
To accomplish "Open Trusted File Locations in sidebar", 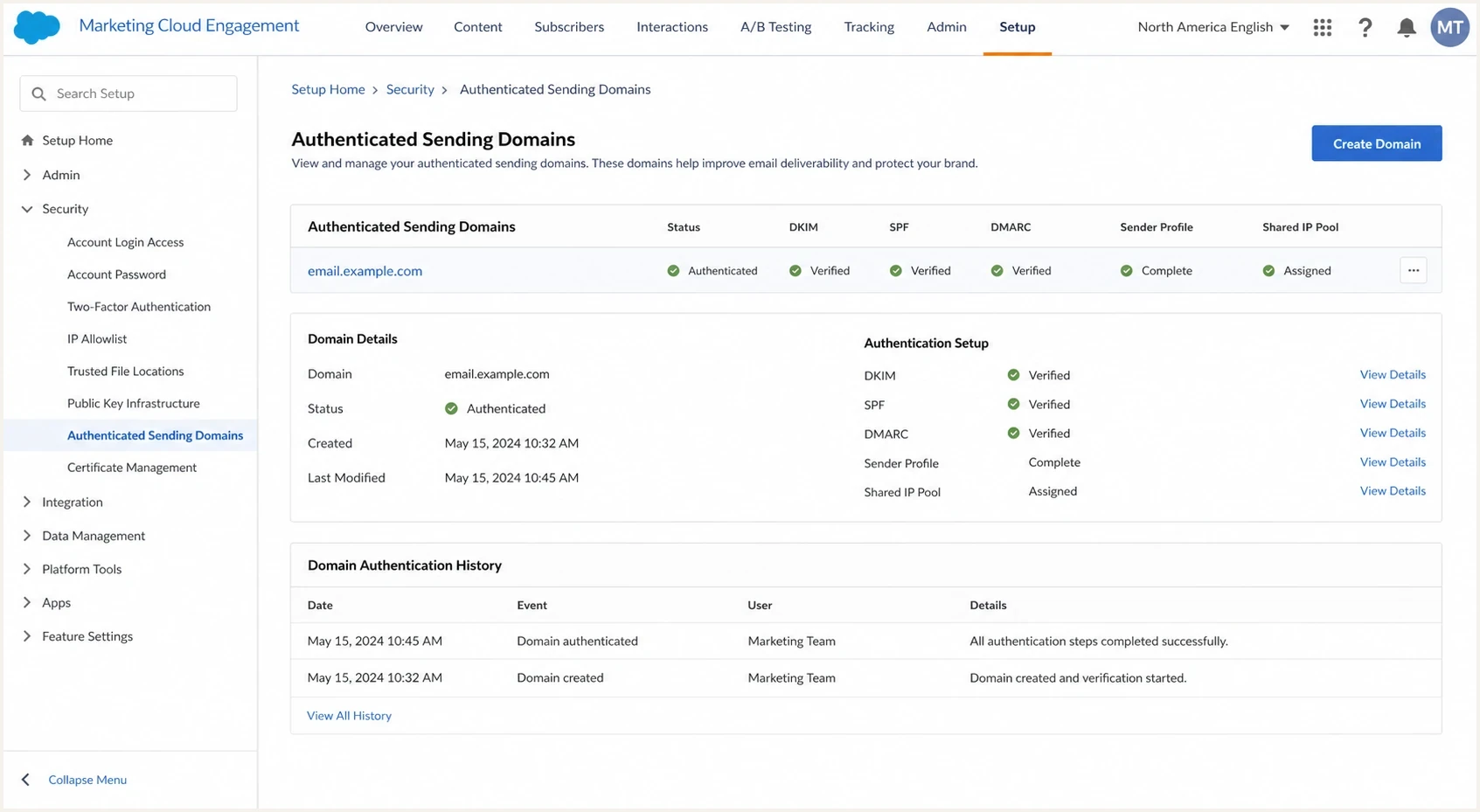I will (x=126, y=371).
